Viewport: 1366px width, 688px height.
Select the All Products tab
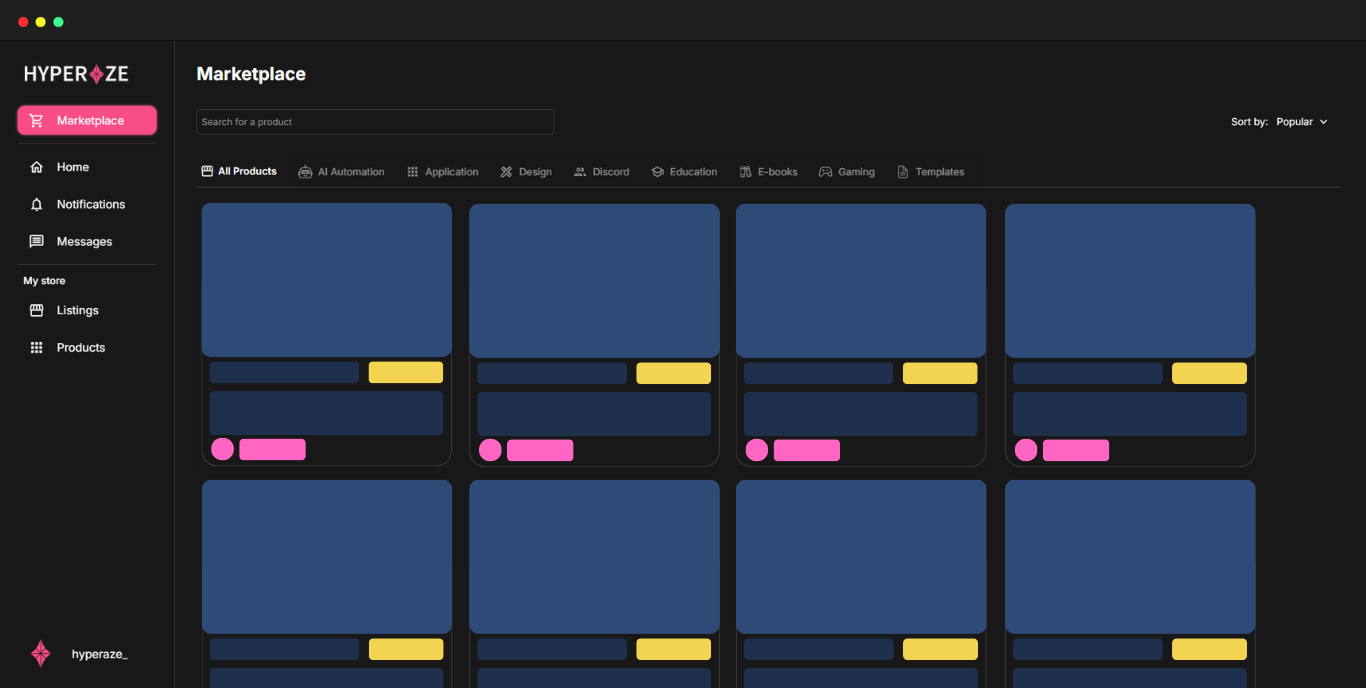239,172
